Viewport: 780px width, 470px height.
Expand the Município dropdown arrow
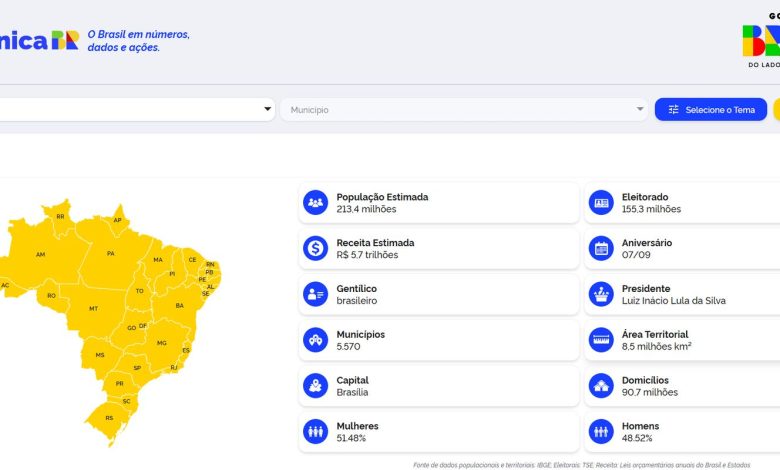coord(640,109)
